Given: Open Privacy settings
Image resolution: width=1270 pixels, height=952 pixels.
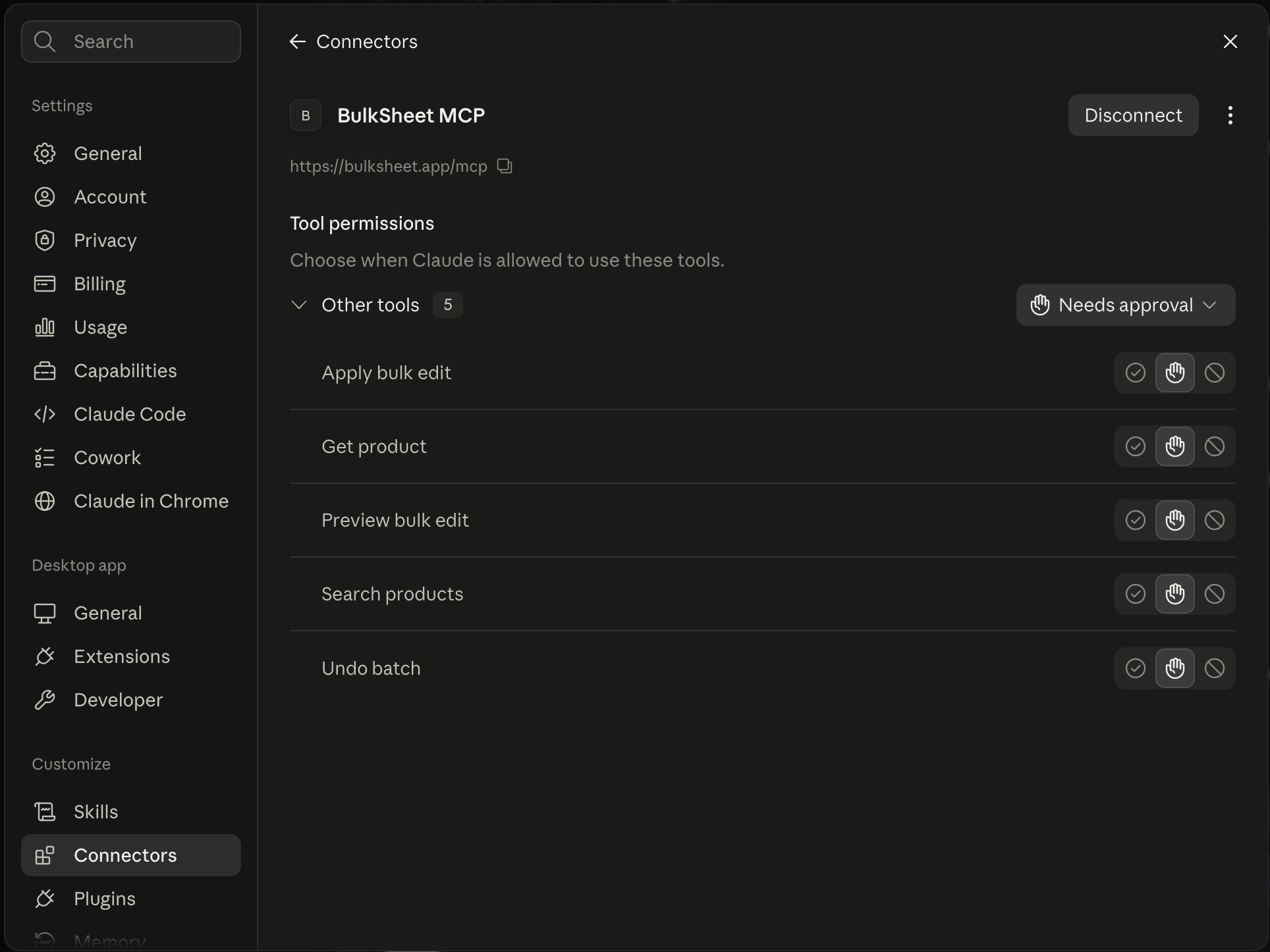Looking at the screenshot, I should pyautogui.click(x=131, y=240).
